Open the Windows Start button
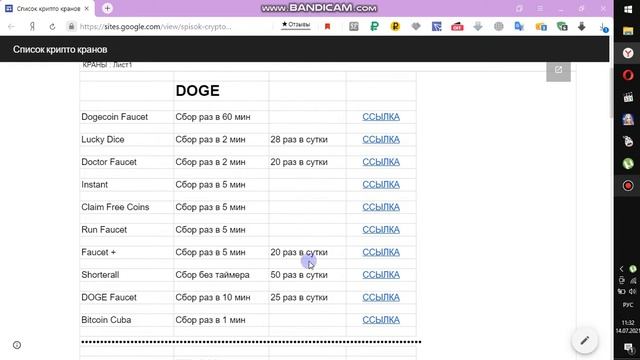The height and width of the screenshot is (360, 640). [x=628, y=9]
